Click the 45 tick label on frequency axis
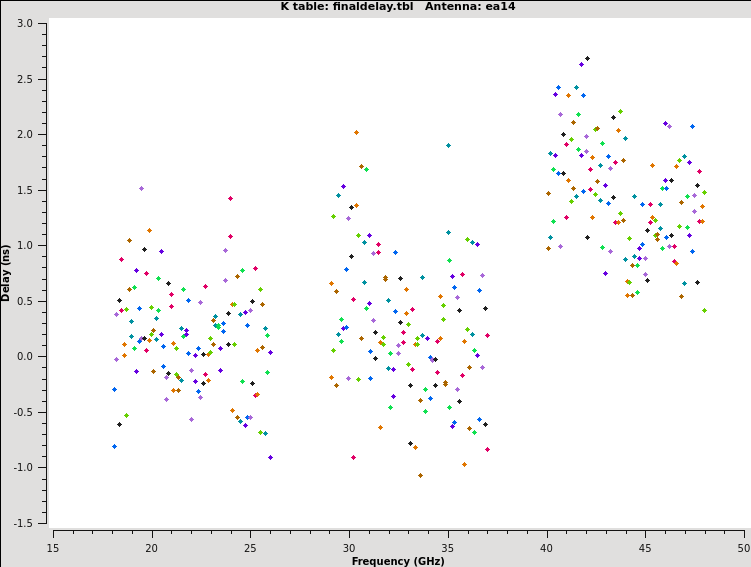The image size is (751, 567). [645, 547]
